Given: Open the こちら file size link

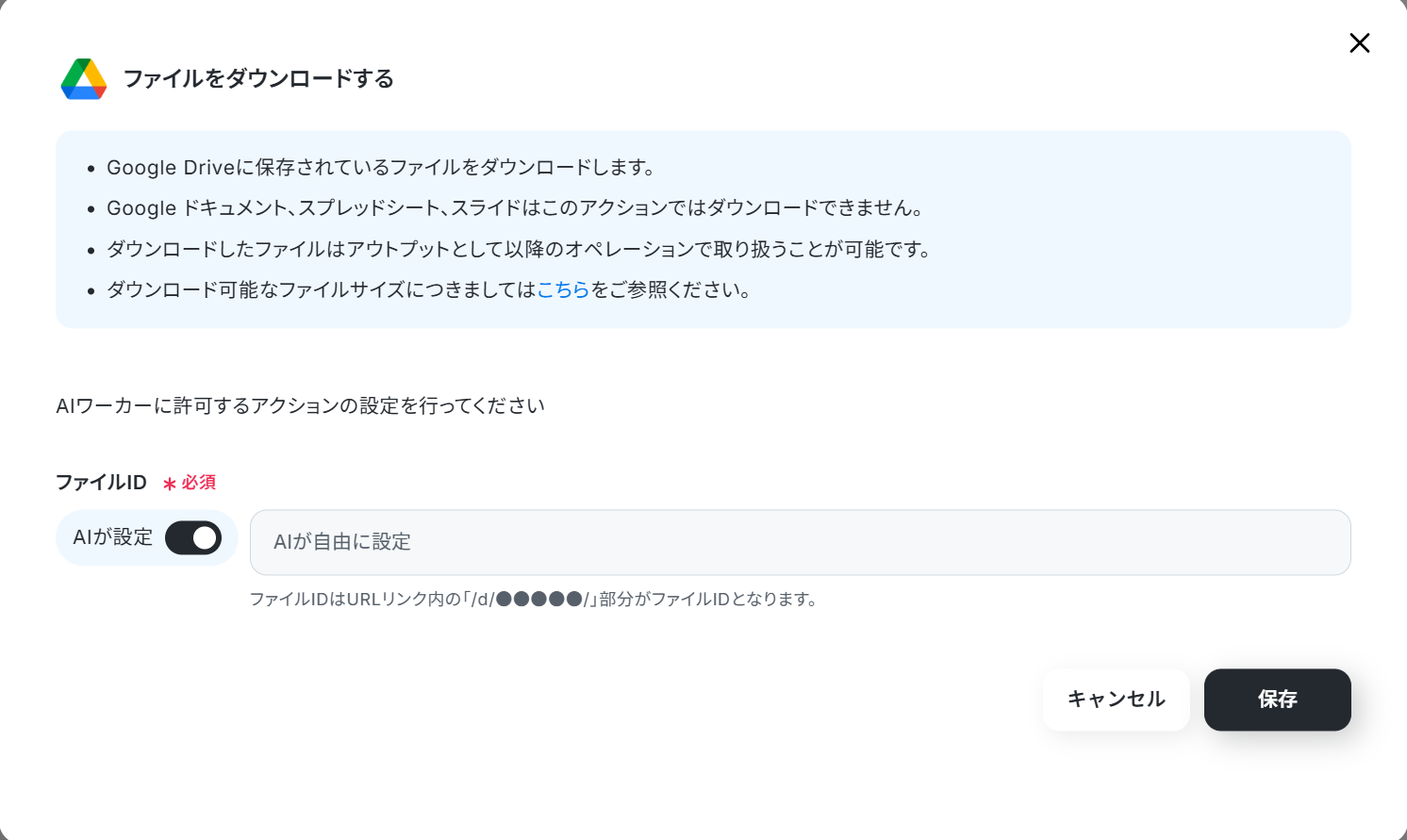Looking at the screenshot, I should click(563, 289).
